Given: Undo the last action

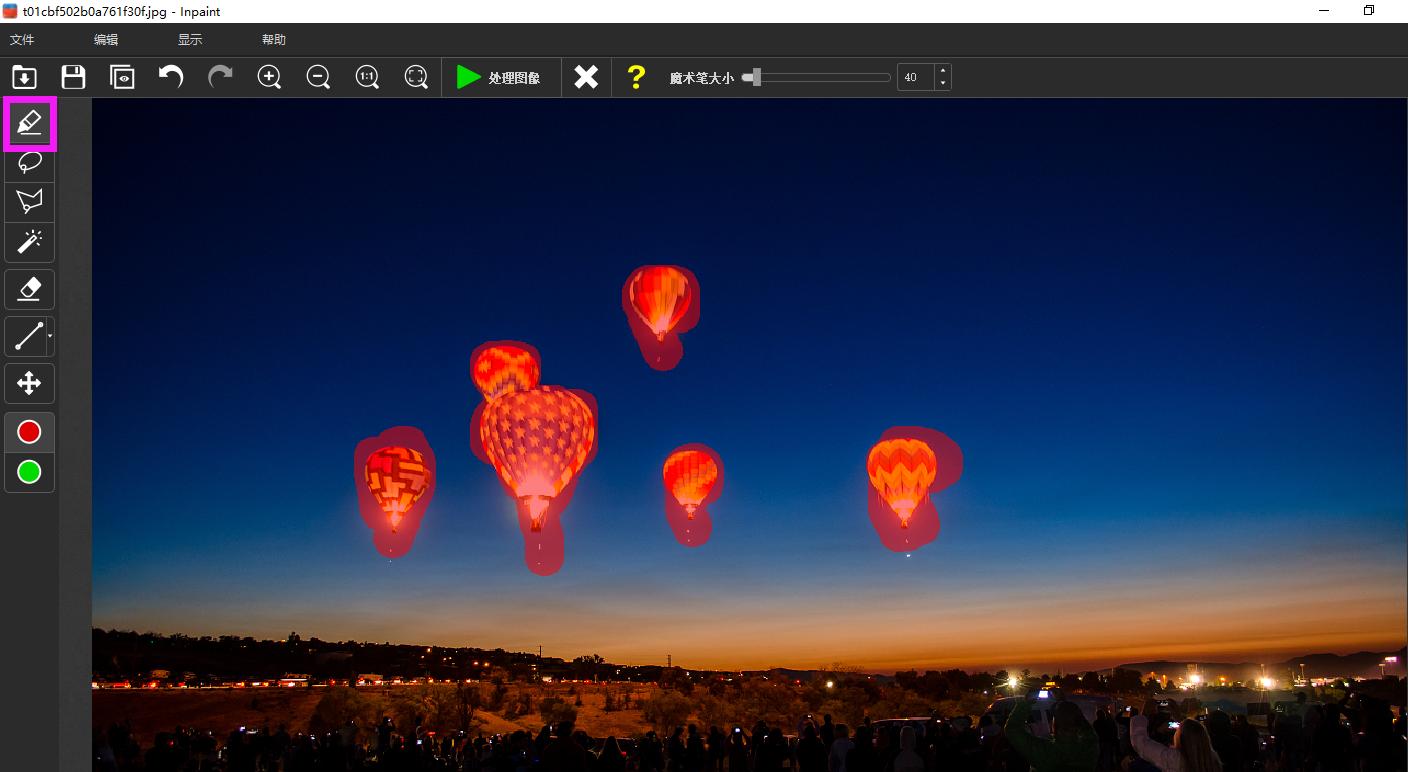Looking at the screenshot, I should point(171,77).
